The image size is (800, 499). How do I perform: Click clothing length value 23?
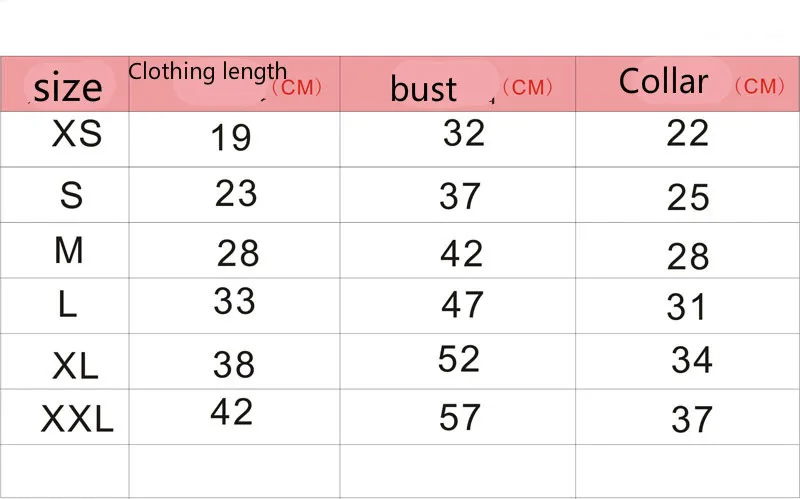[236, 193]
